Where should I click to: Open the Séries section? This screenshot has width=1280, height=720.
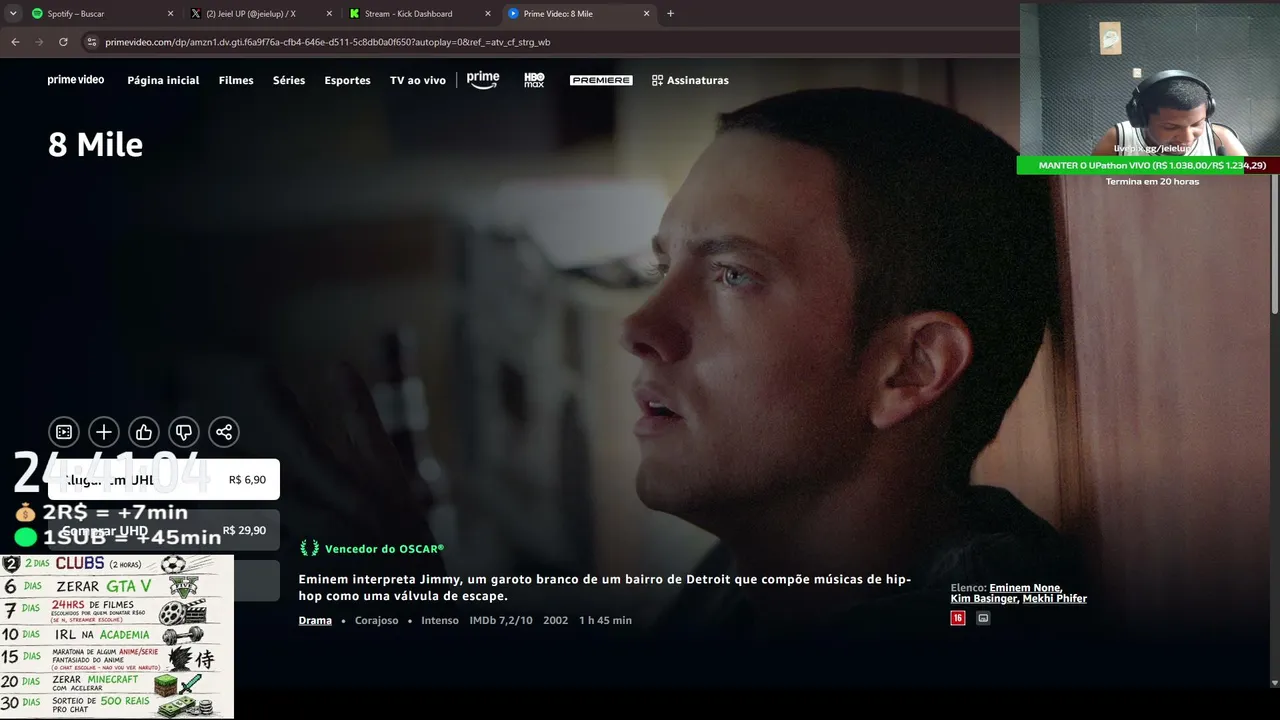[289, 80]
